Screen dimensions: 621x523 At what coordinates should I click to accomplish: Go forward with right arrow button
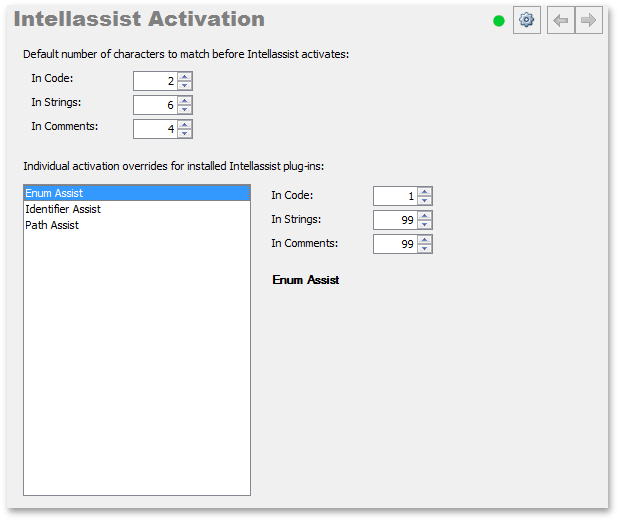point(589,20)
